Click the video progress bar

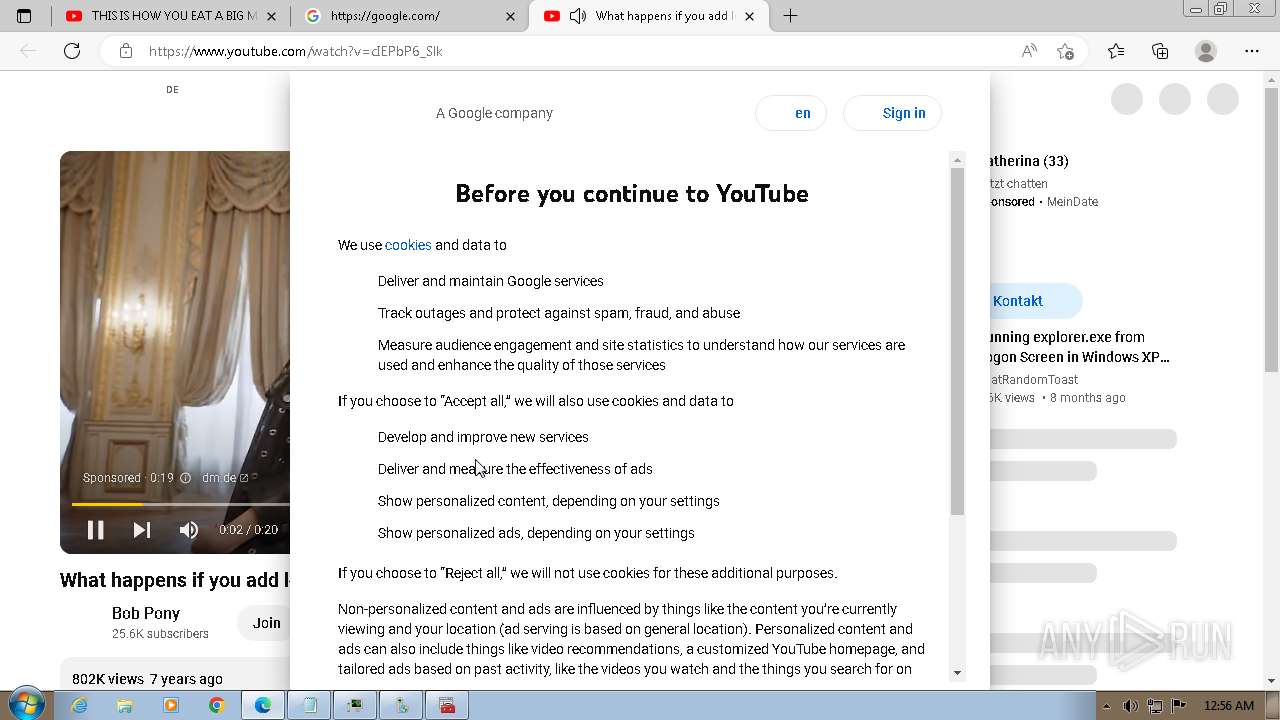click(x=180, y=504)
